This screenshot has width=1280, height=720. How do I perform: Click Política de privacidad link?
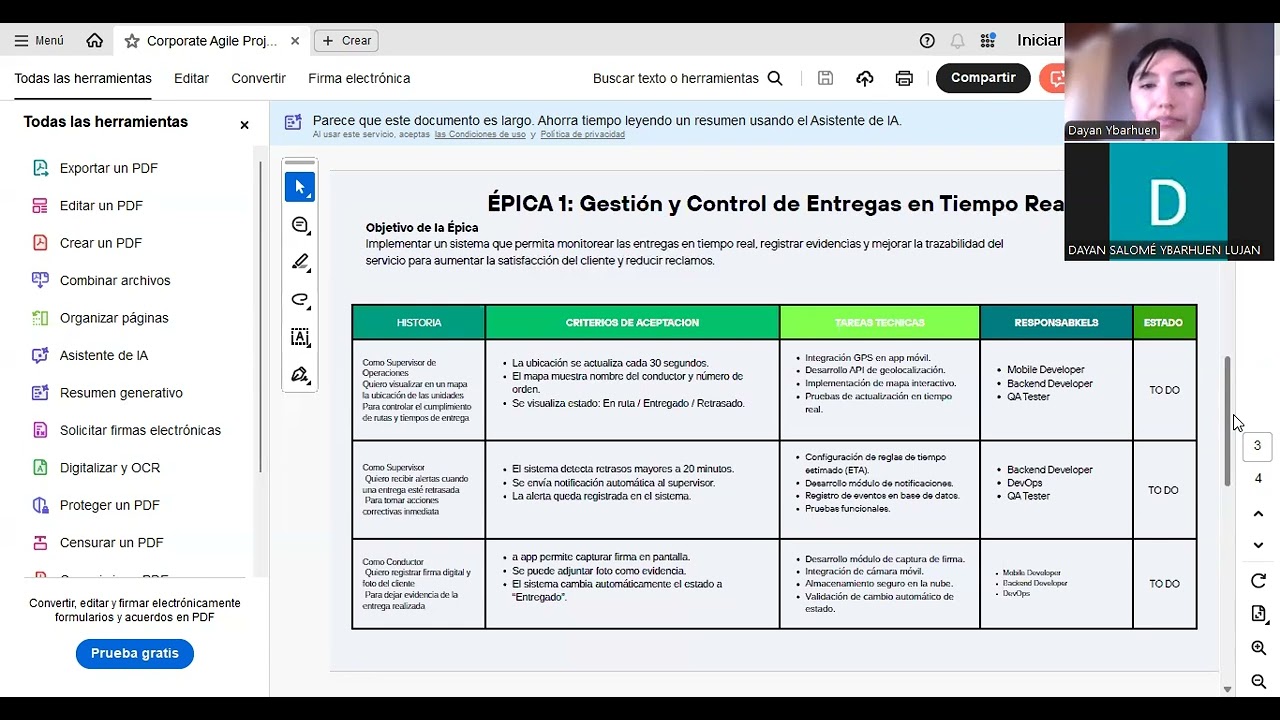[583, 134]
